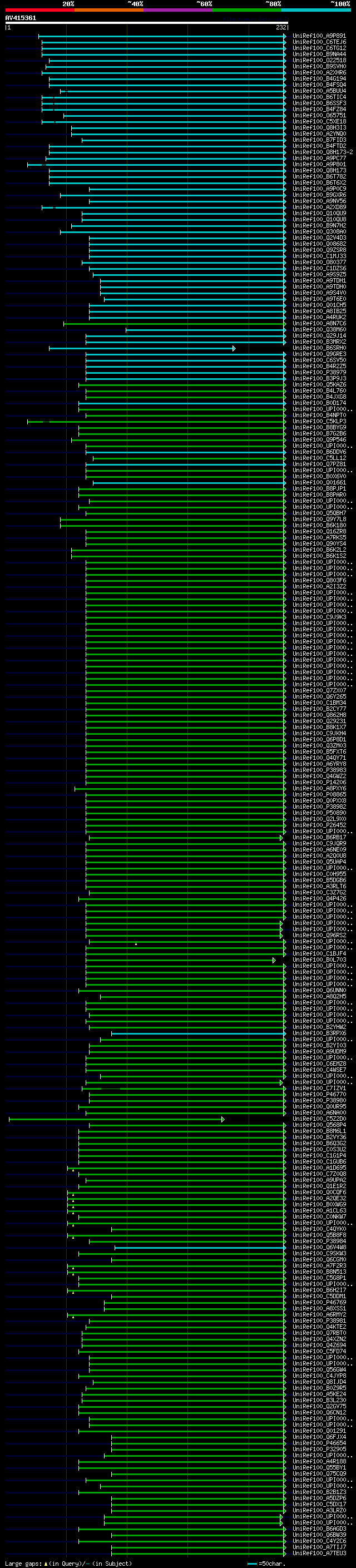Select hit label UniRef100_A9P801

[319, 164]
